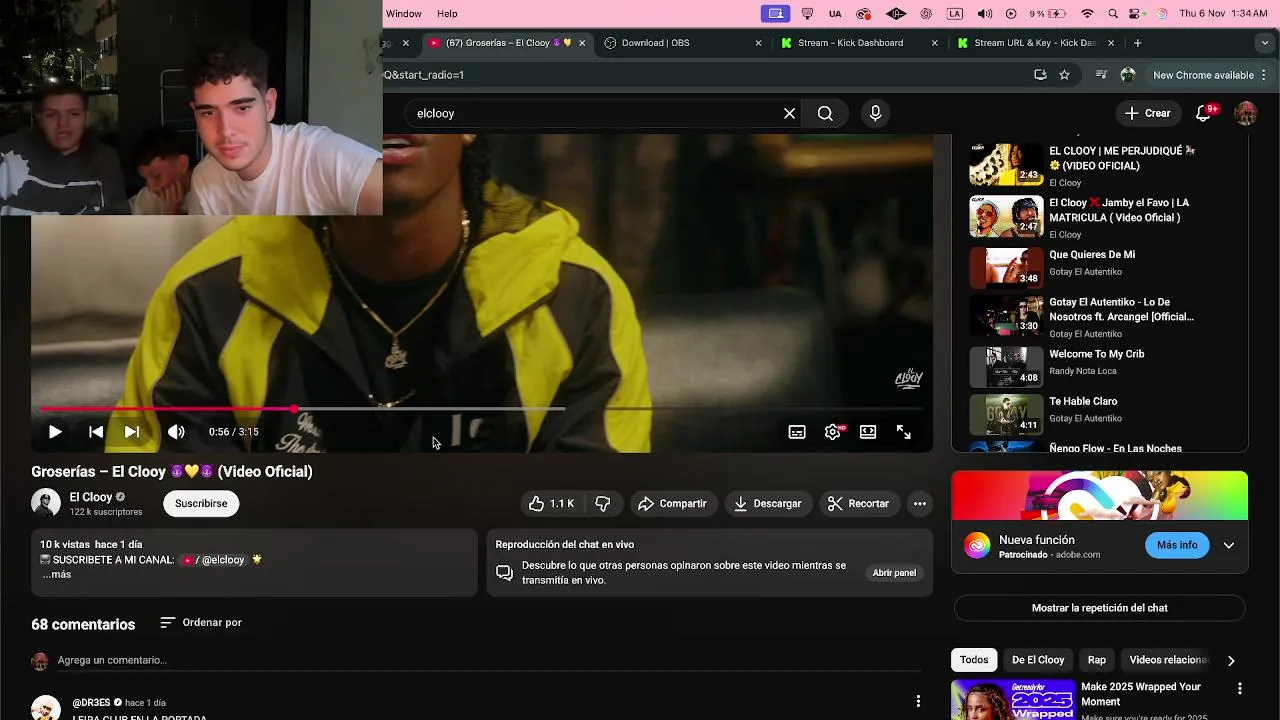Image resolution: width=1280 pixels, height=720 pixels.
Task: Show more filter chips with arrow
Action: point(1231,660)
